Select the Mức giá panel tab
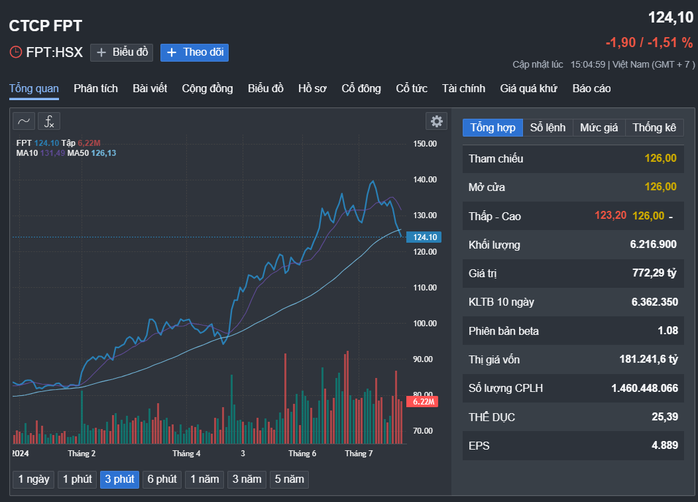Image resolution: width=698 pixels, height=502 pixels. coord(599,128)
